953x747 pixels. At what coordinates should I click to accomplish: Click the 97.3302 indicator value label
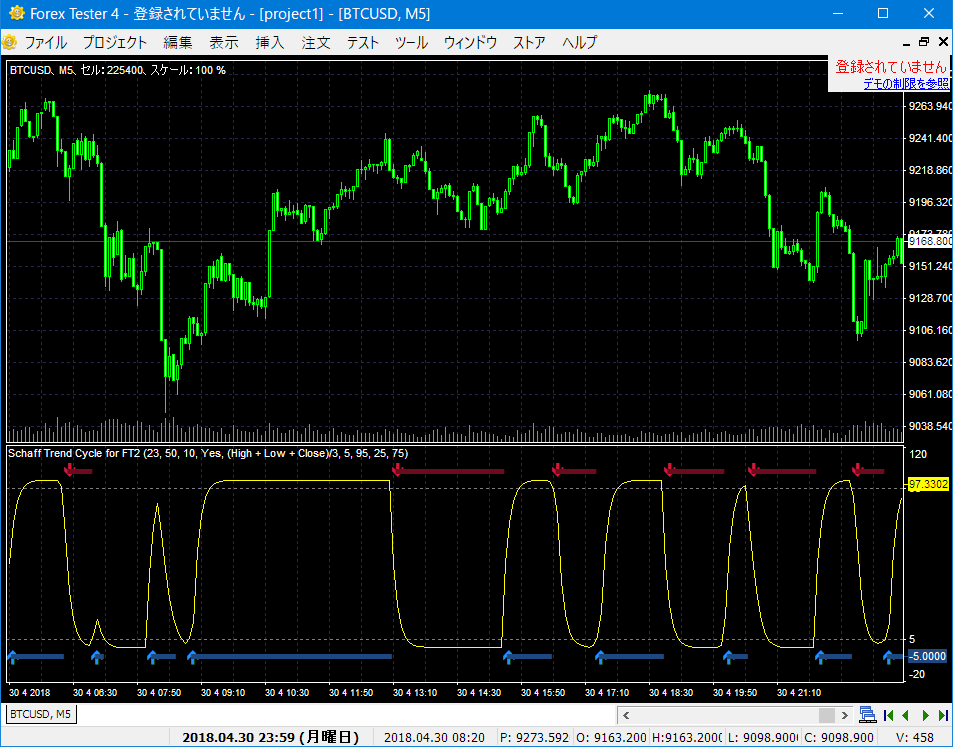pyautogui.click(x=928, y=484)
